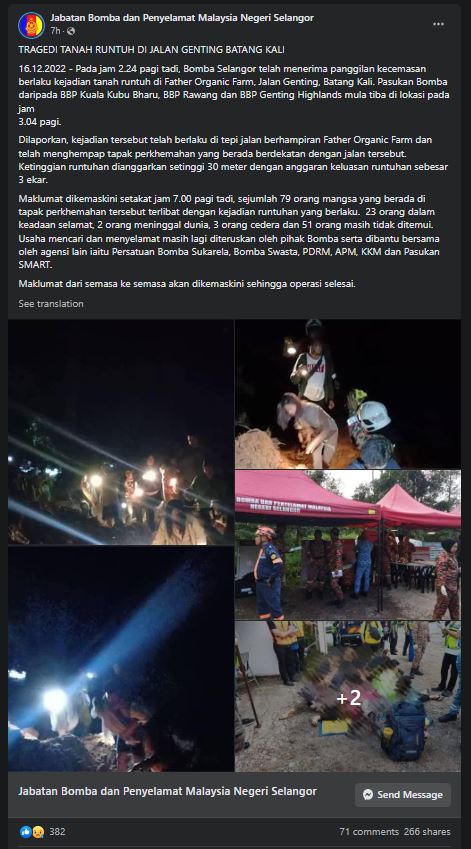This screenshot has width=471, height=849.
Task: Open the +2 more photos thumbnail
Action: point(348,696)
